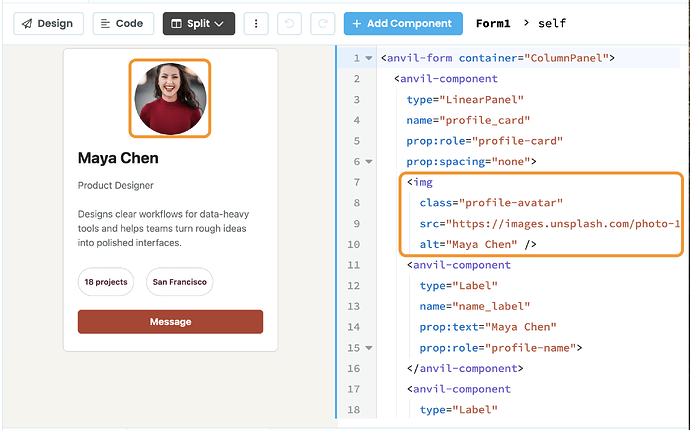Click the paper plane icon in Design button
Viewport: 690px width, 430px height.
27,23
